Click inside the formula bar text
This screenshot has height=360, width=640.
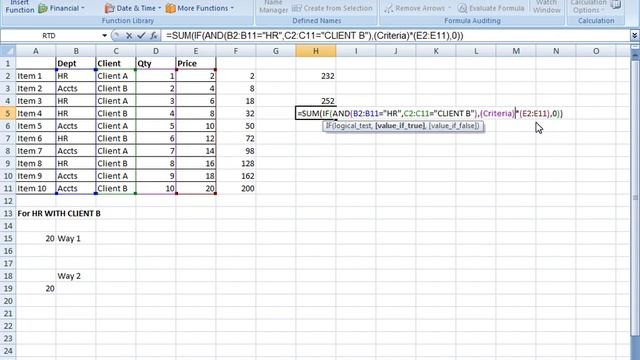(x=314, y=36)
